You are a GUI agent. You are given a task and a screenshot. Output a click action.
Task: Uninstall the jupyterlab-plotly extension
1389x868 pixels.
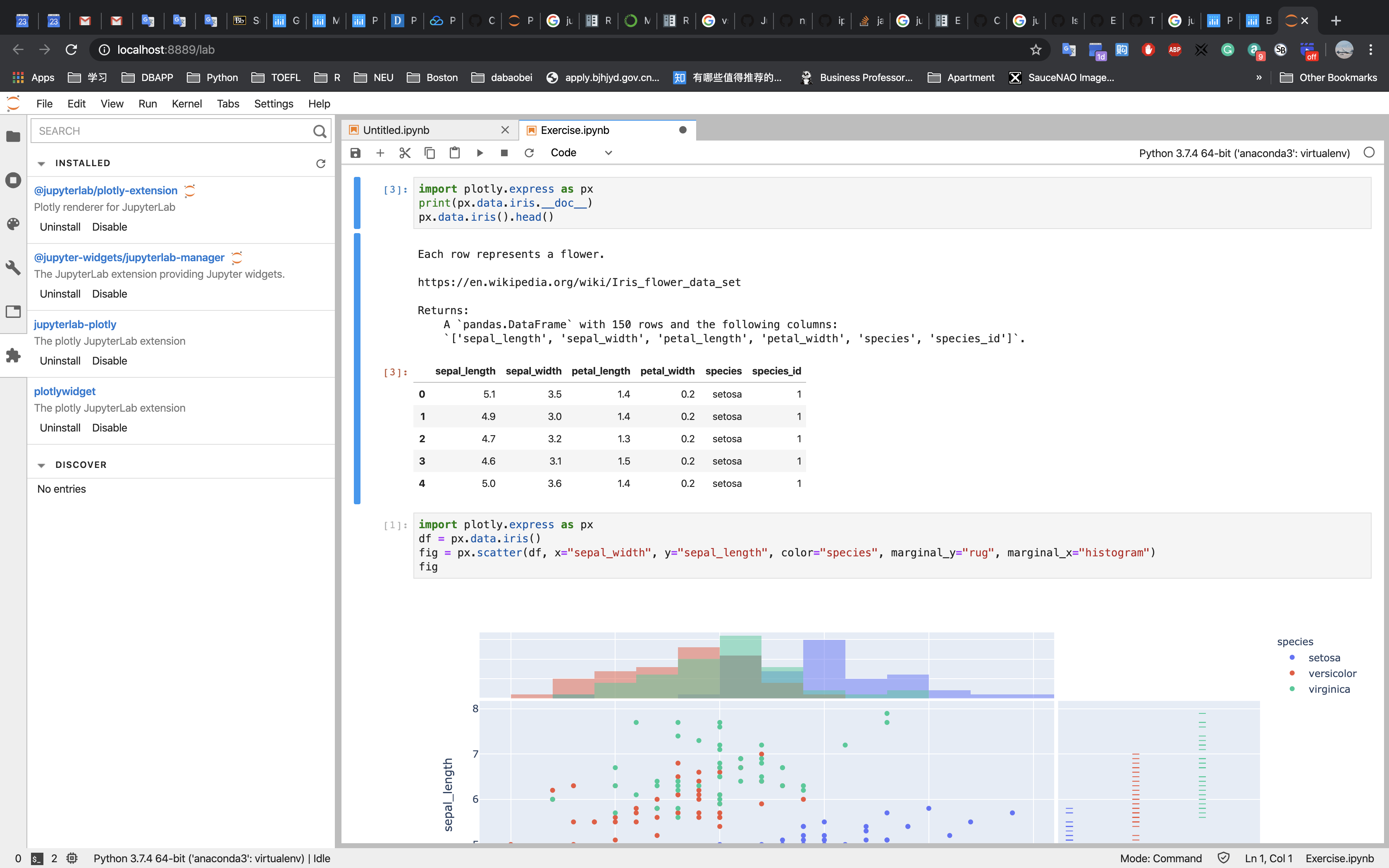60,360
